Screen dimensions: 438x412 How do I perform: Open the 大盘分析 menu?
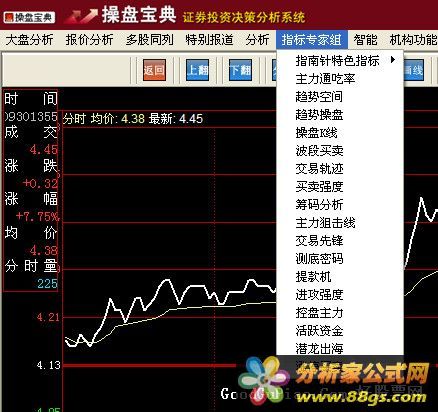(29, 40)
